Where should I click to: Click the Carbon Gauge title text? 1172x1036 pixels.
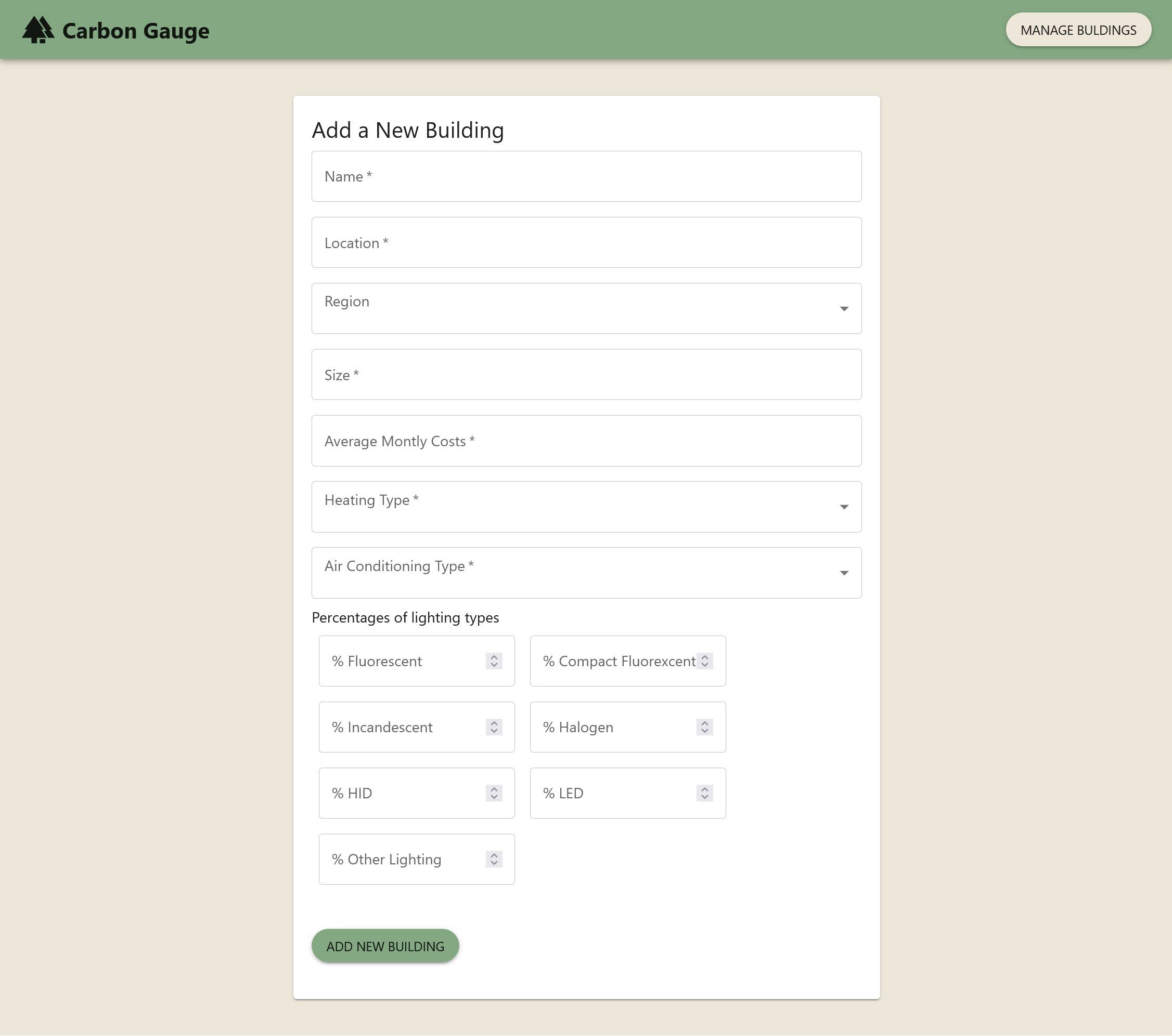135,31
